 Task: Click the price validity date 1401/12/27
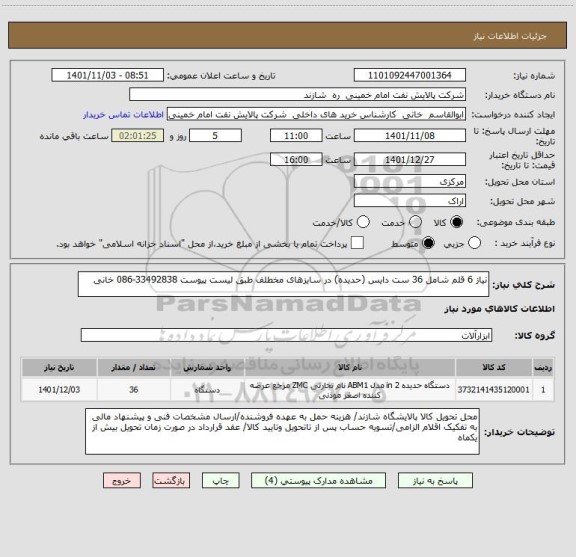pos(410,159)
